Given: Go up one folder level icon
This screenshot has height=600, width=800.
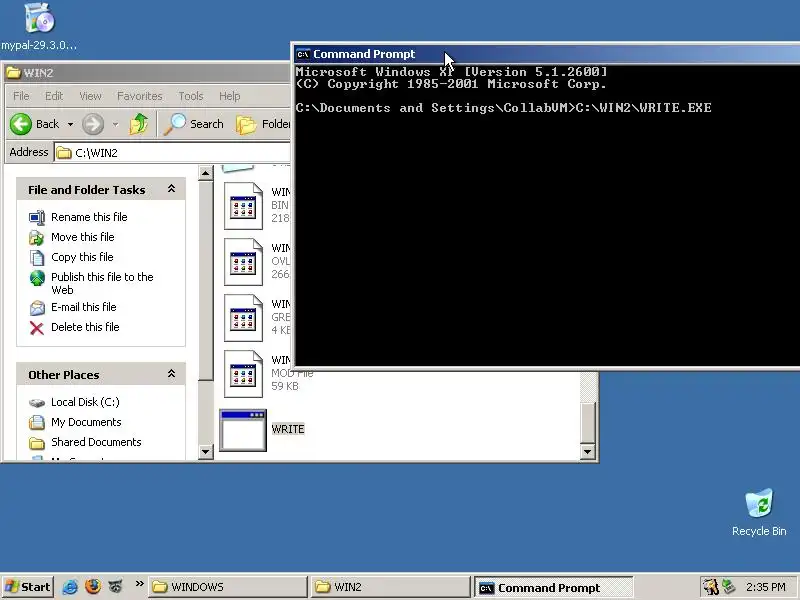Looking at the screenshot, I should (x=138, y=124).
